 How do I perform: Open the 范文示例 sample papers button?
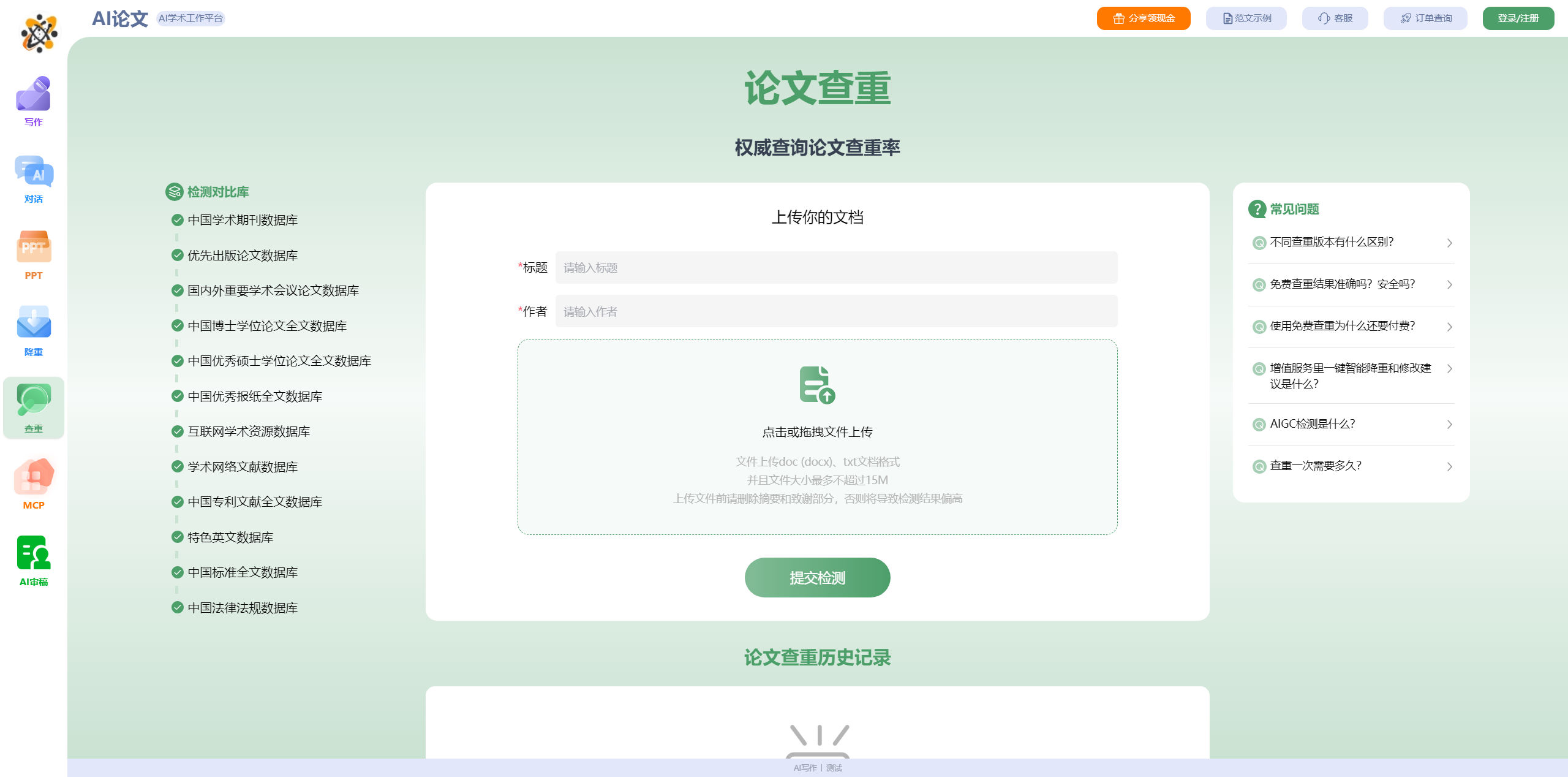(1246, 18)
